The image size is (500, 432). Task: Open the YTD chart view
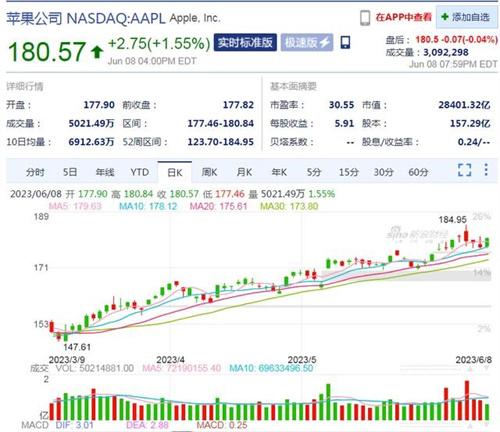click(140, 172)
